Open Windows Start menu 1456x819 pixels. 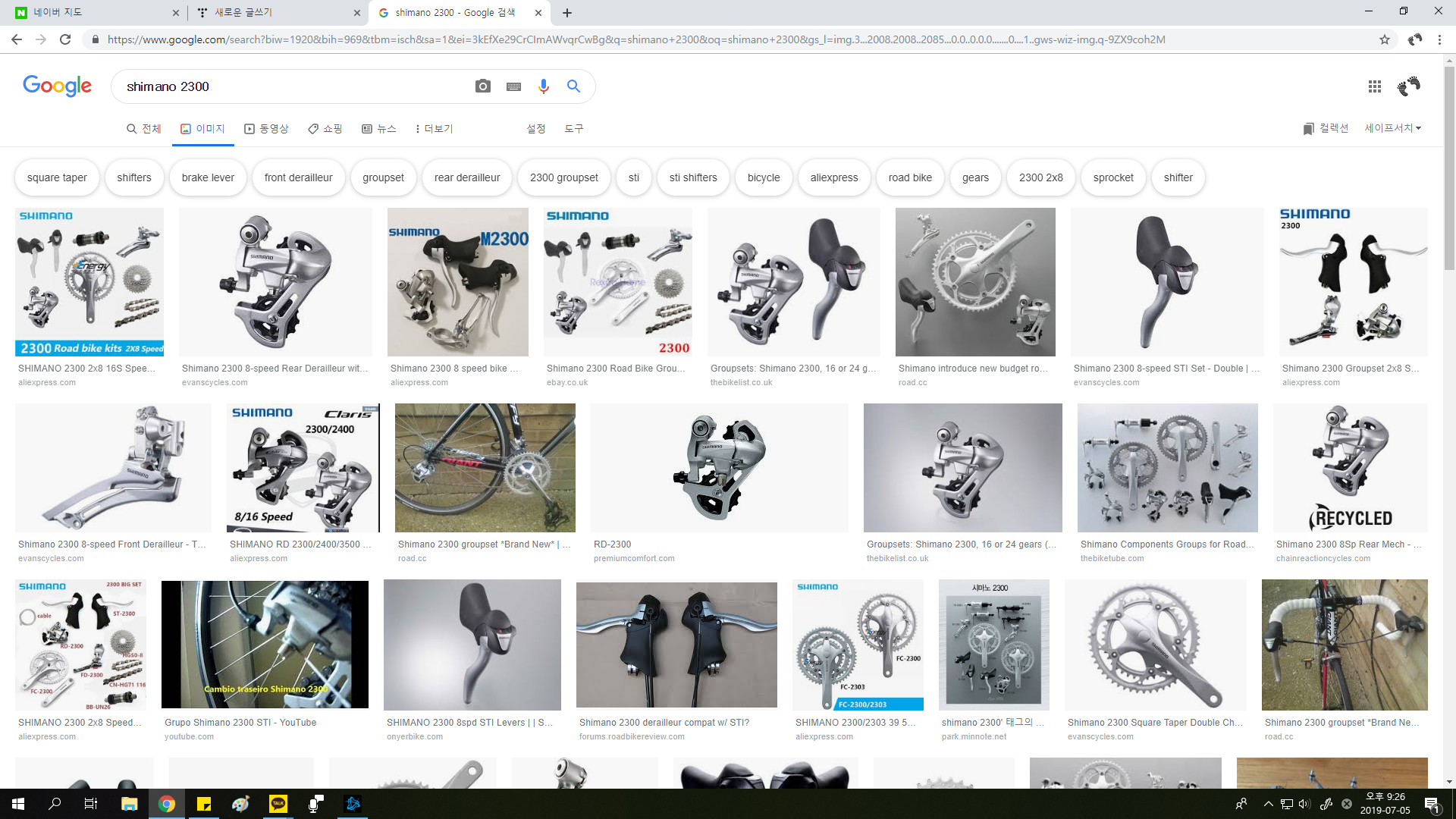(x=18, y=804)
